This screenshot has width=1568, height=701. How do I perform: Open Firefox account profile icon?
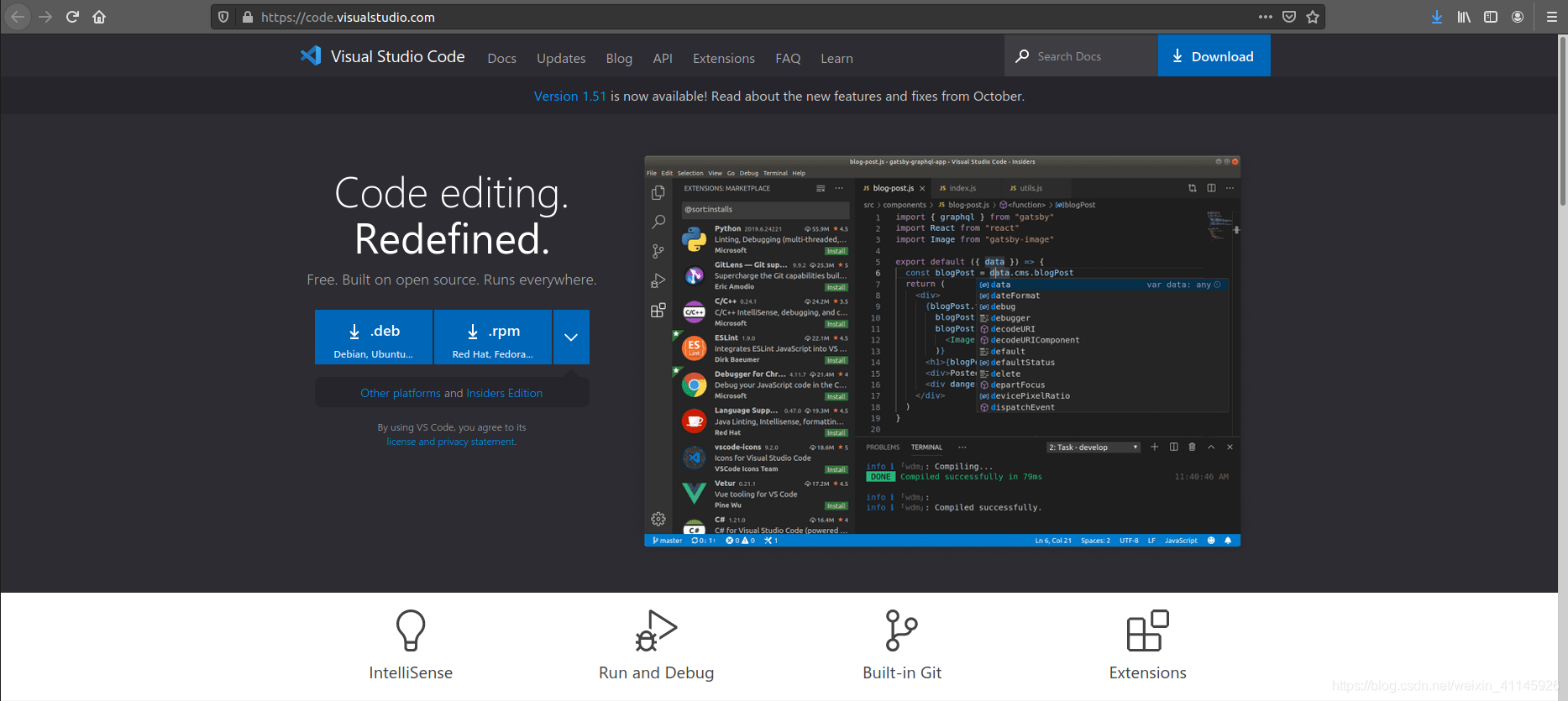point(1518,17)
